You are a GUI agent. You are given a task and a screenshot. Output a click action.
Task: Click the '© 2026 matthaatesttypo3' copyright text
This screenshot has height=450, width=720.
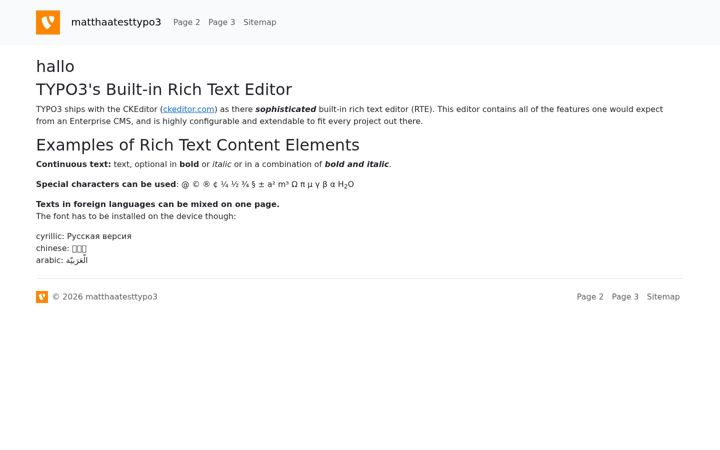click(x=105, y=297)
